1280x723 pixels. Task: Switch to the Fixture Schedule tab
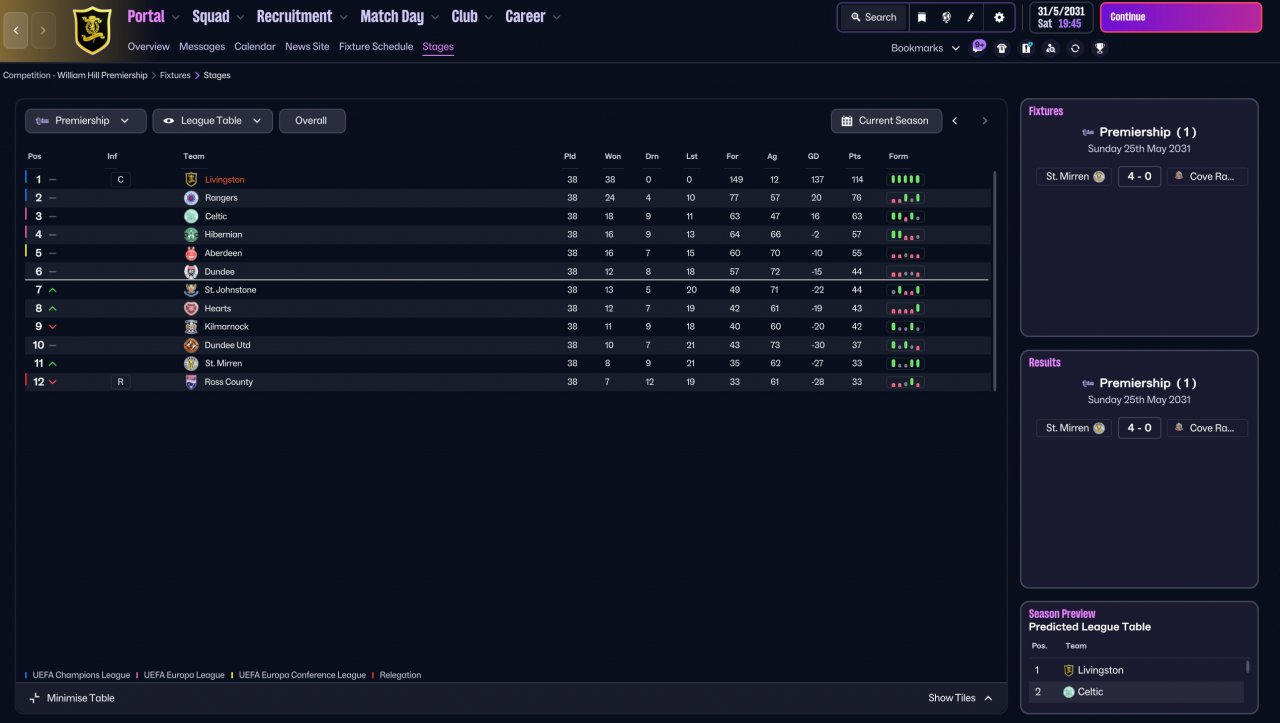click(376, 47)
